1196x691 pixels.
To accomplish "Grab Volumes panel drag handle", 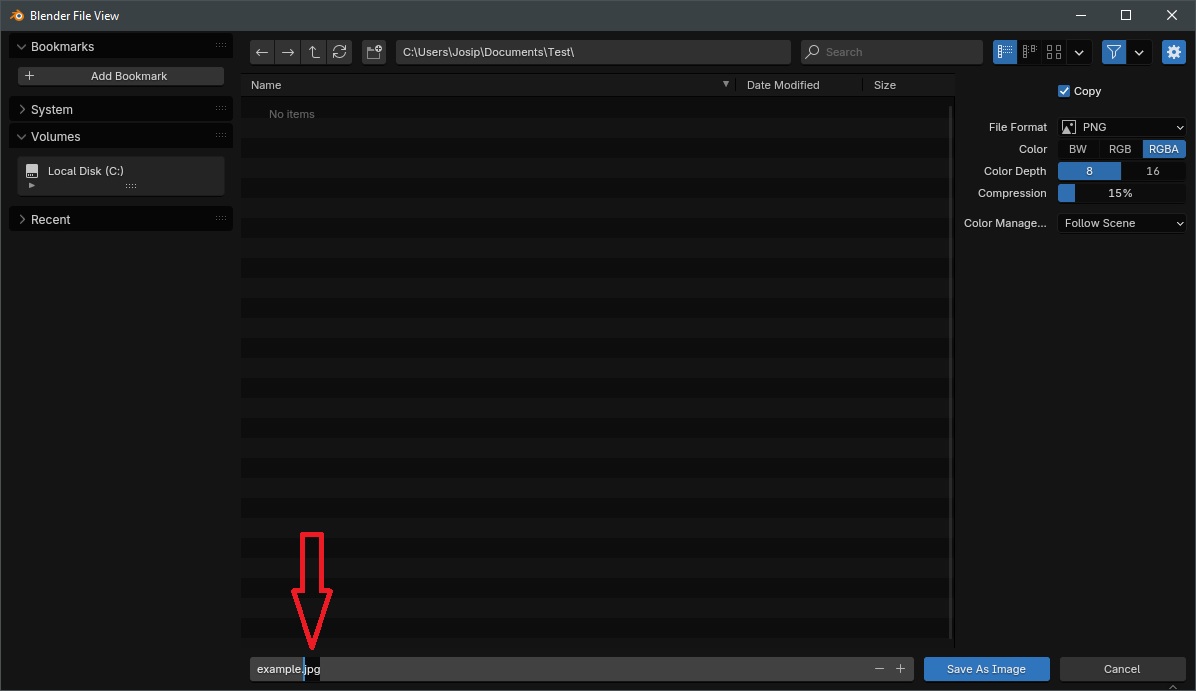I will tap(220, 136).
